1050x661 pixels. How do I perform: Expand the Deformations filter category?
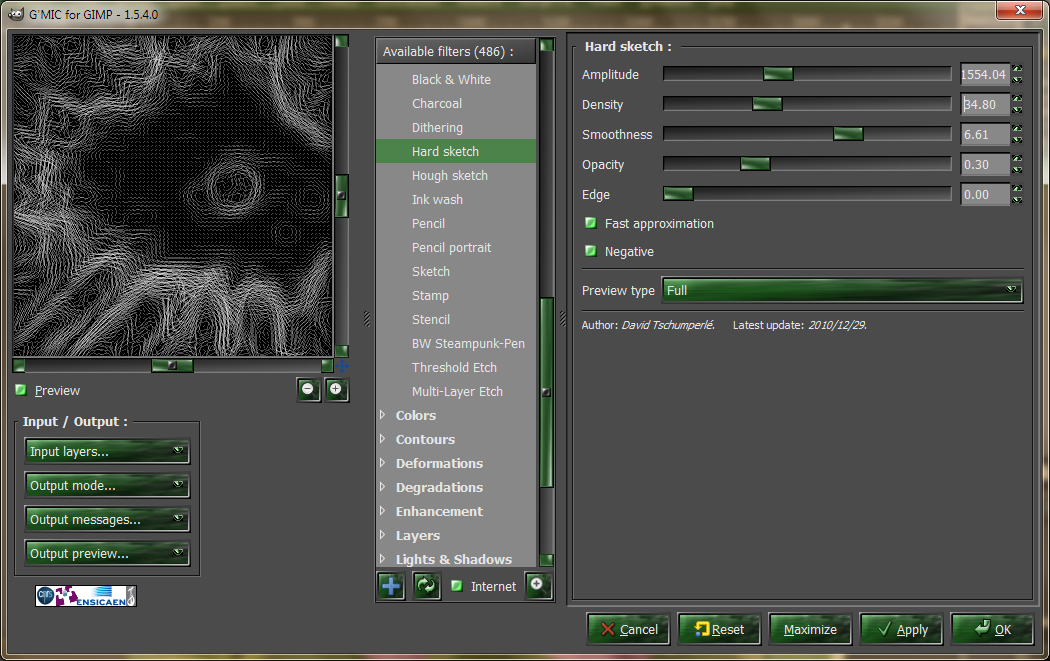point(382,463)
